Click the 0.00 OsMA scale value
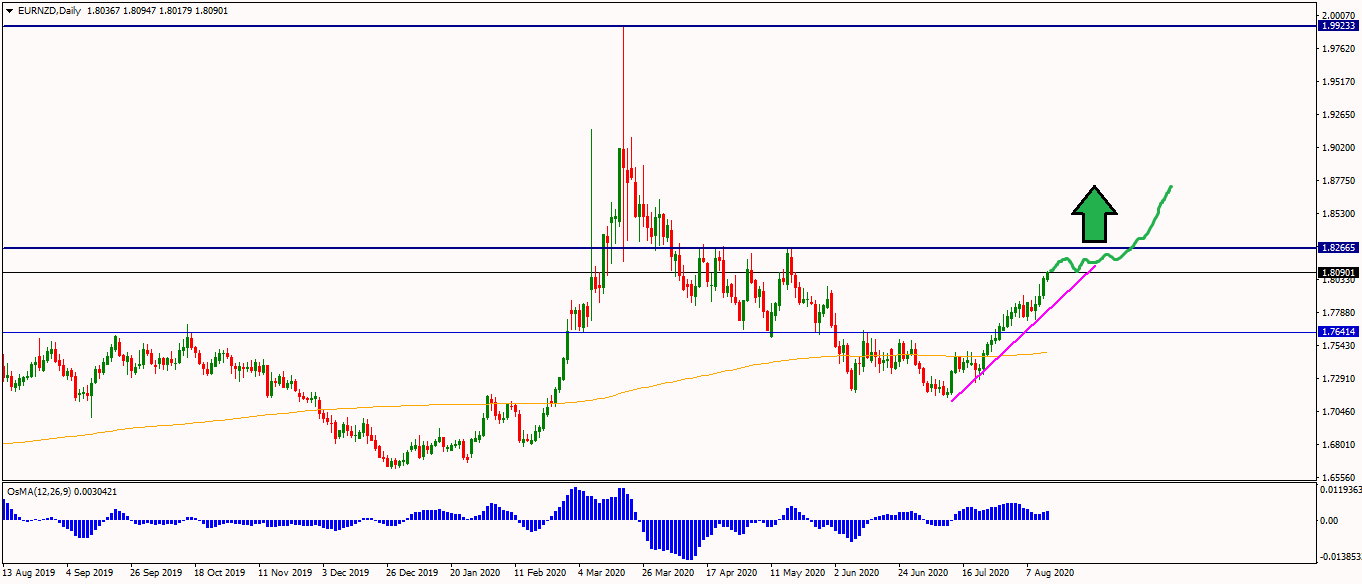Image resolution: width=1362 pixels, height=584 pixels. [1329, 521]
